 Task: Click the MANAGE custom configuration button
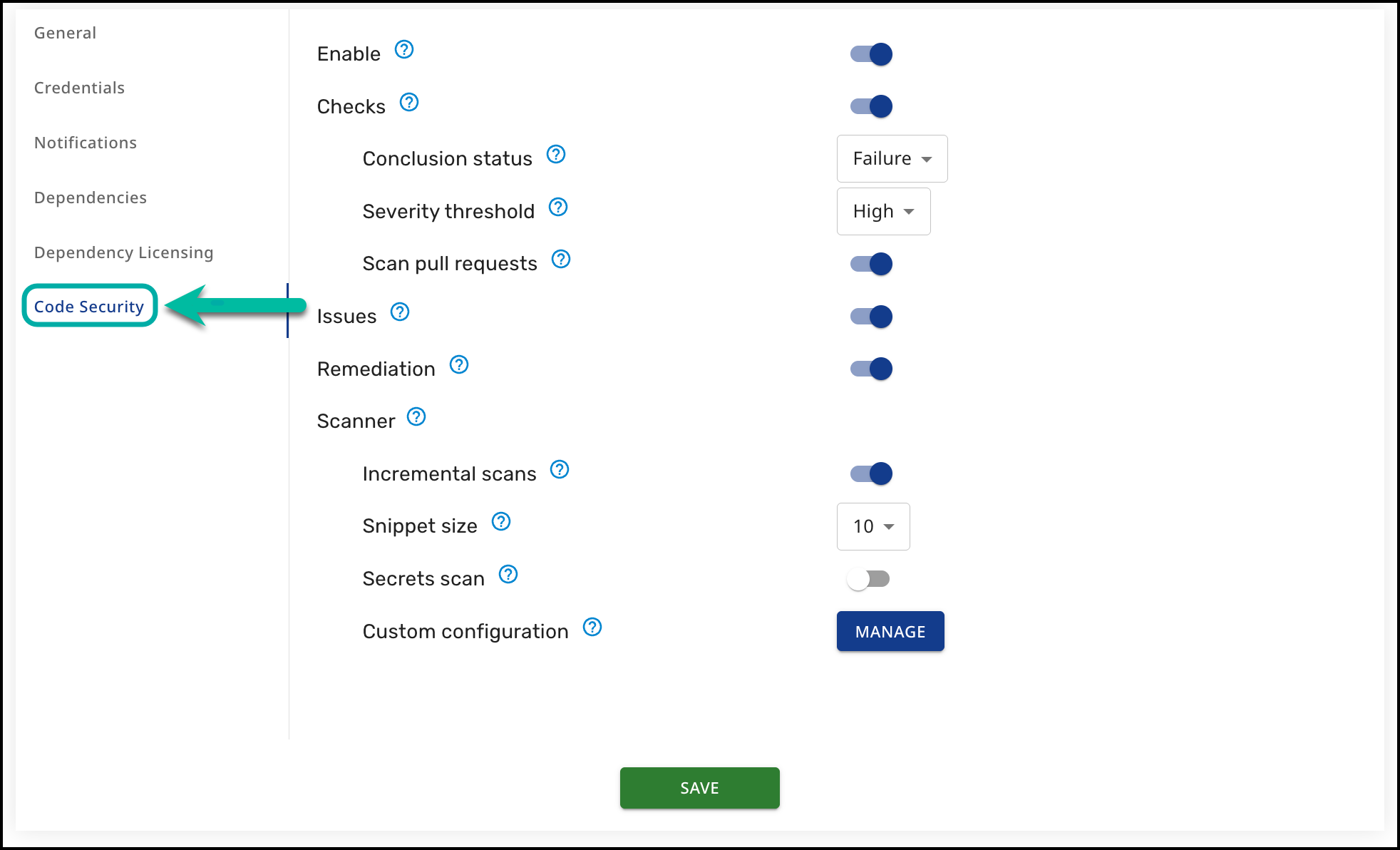click(890, 631)
